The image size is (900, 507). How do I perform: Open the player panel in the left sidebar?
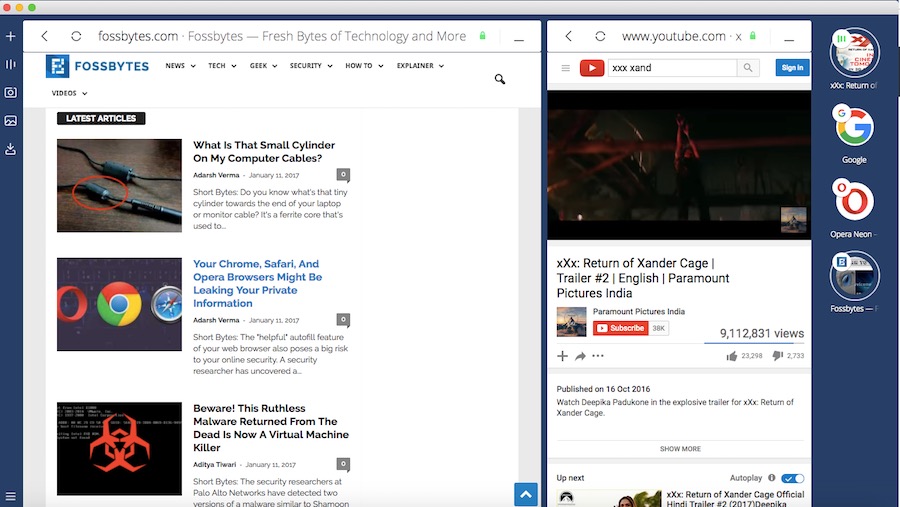point(10,64)
